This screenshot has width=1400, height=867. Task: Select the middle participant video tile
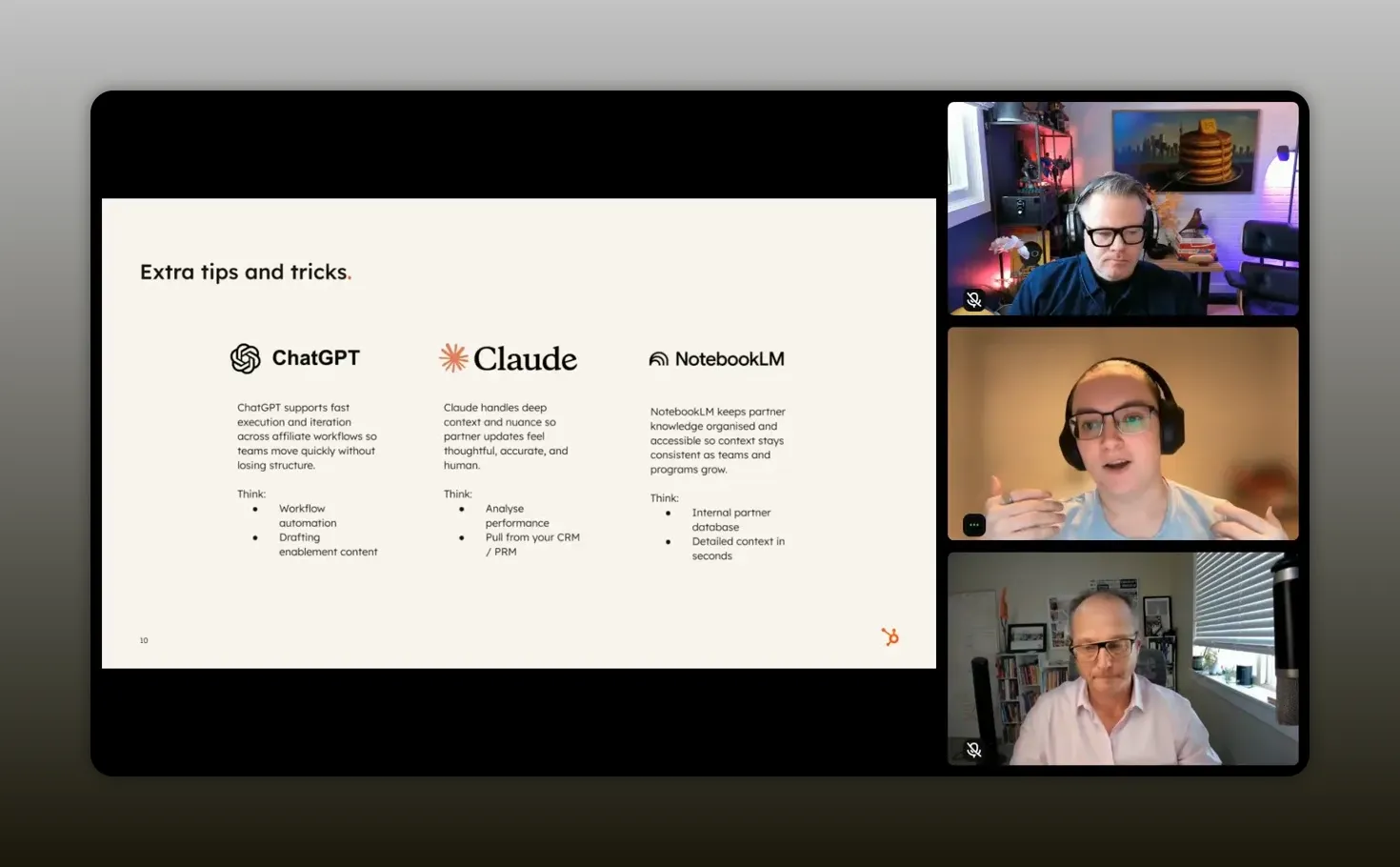1123,433
